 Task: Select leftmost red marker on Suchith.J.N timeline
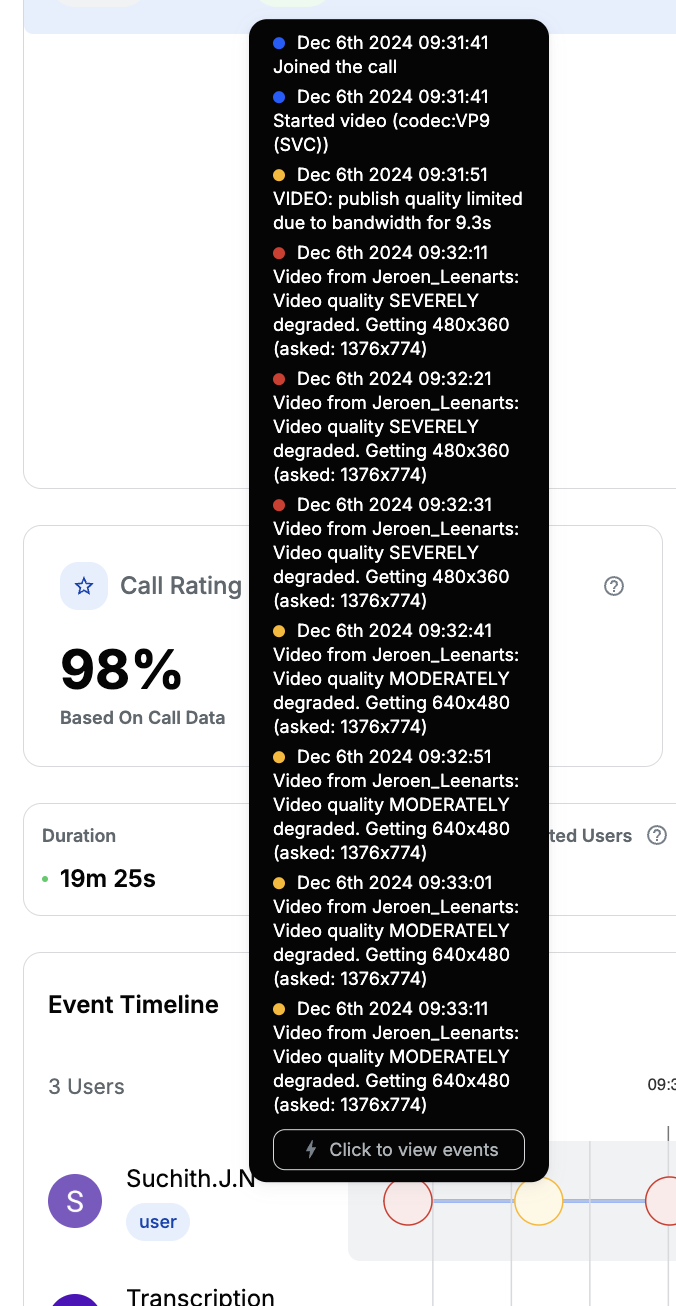pyautogui.click(x=408, y=1200)
